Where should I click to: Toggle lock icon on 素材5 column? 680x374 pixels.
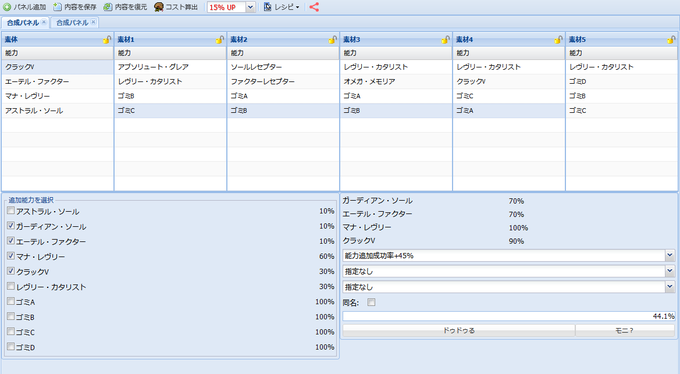(x=671, y=39)
